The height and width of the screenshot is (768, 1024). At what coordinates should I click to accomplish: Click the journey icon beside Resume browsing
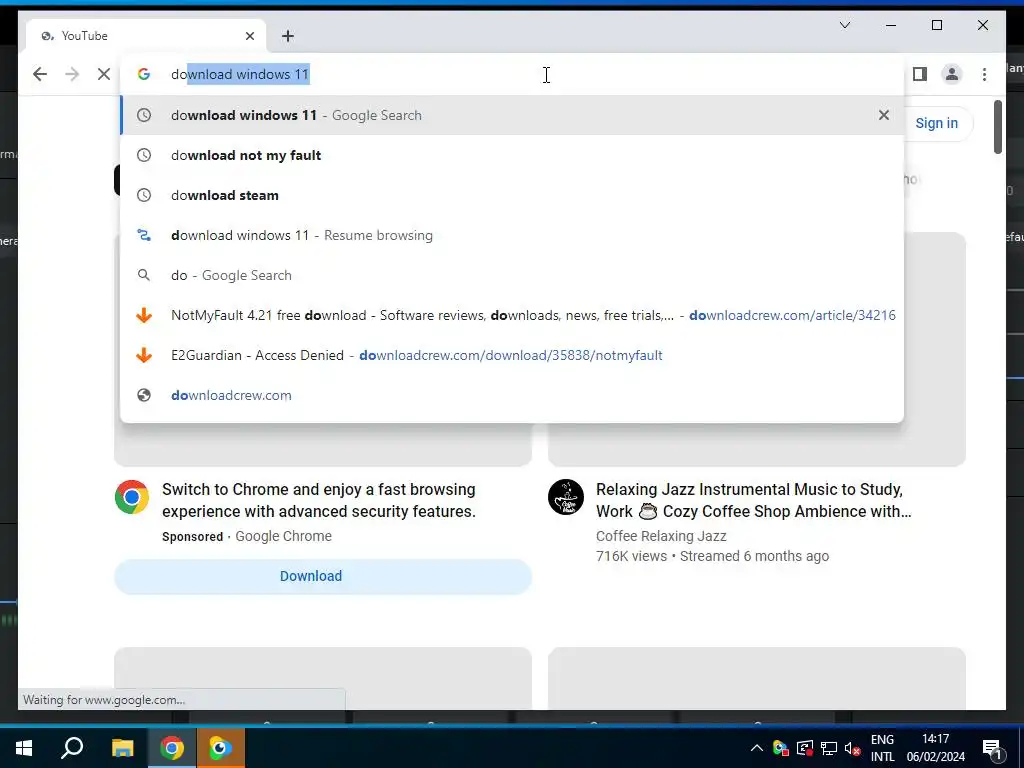(144, 235)
